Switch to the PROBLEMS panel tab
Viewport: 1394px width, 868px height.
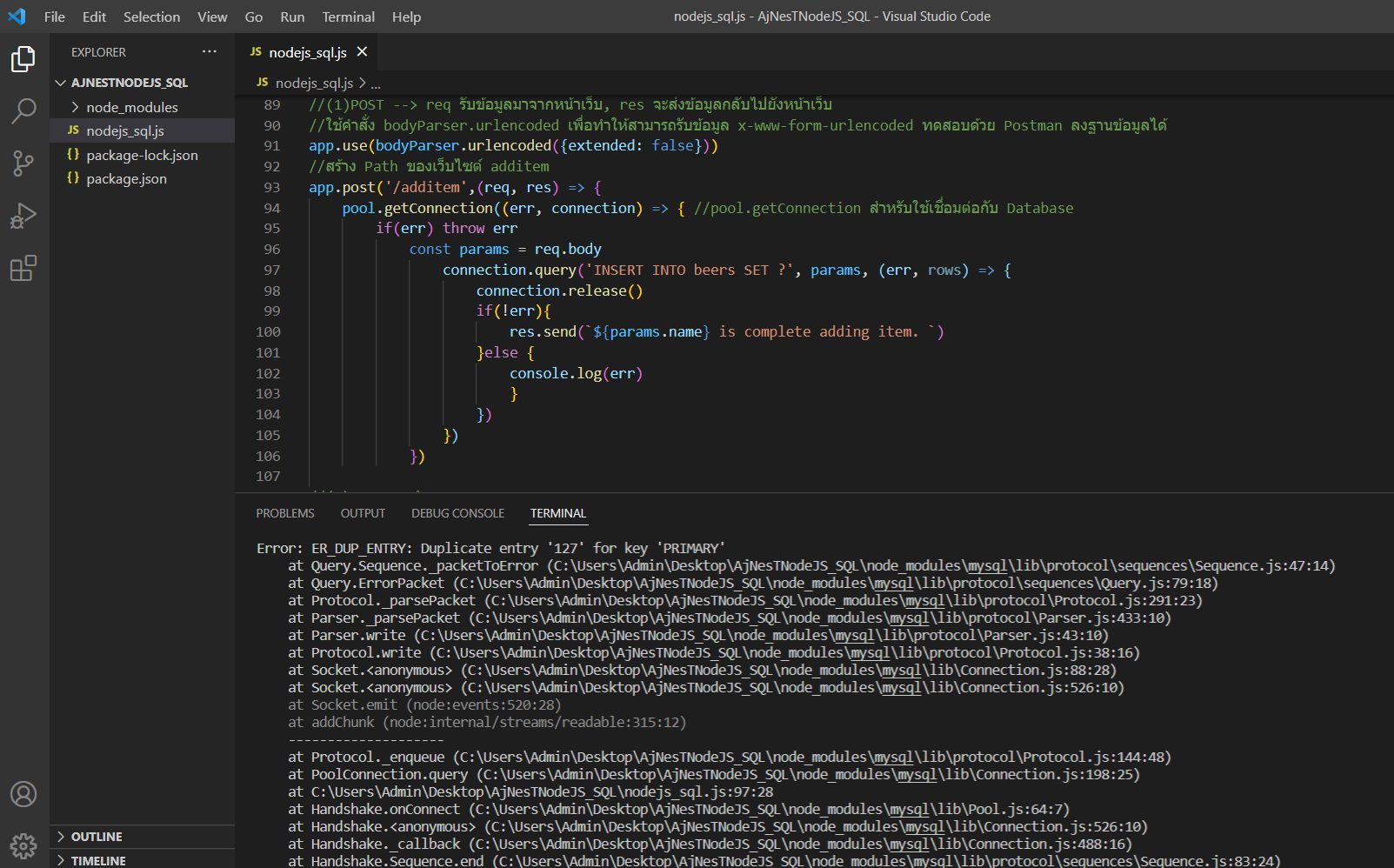[285, 513]
